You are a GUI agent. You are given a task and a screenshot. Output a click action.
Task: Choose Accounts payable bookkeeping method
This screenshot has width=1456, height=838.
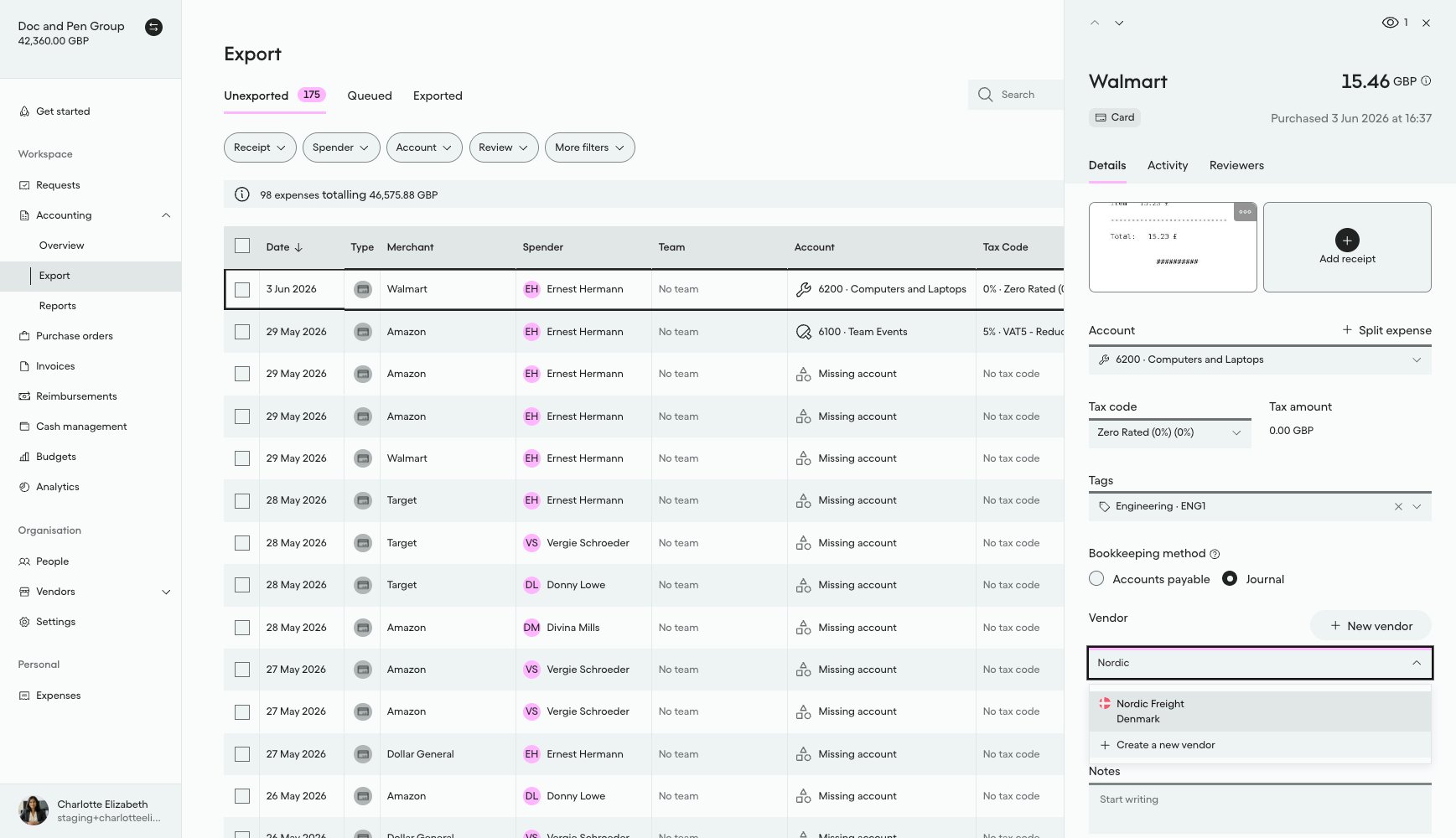point(1096,578)
